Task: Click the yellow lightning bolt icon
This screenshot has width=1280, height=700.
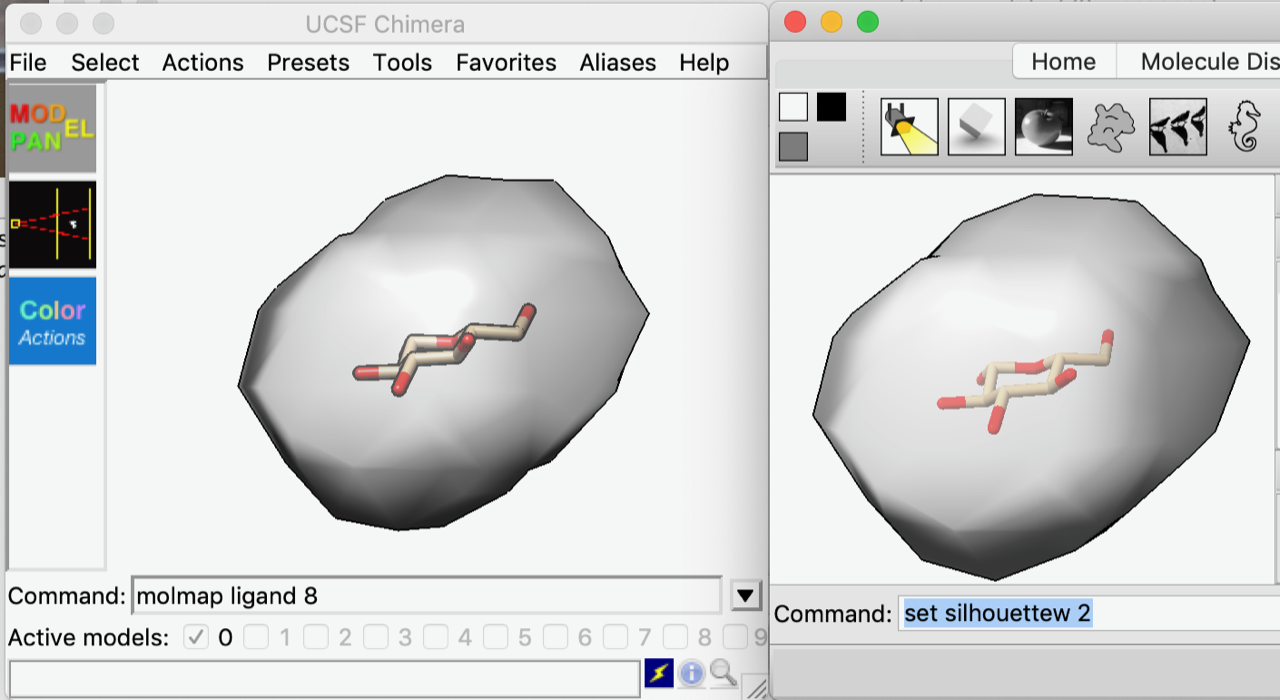Action: pyautogui.click(x=658, y=673)
